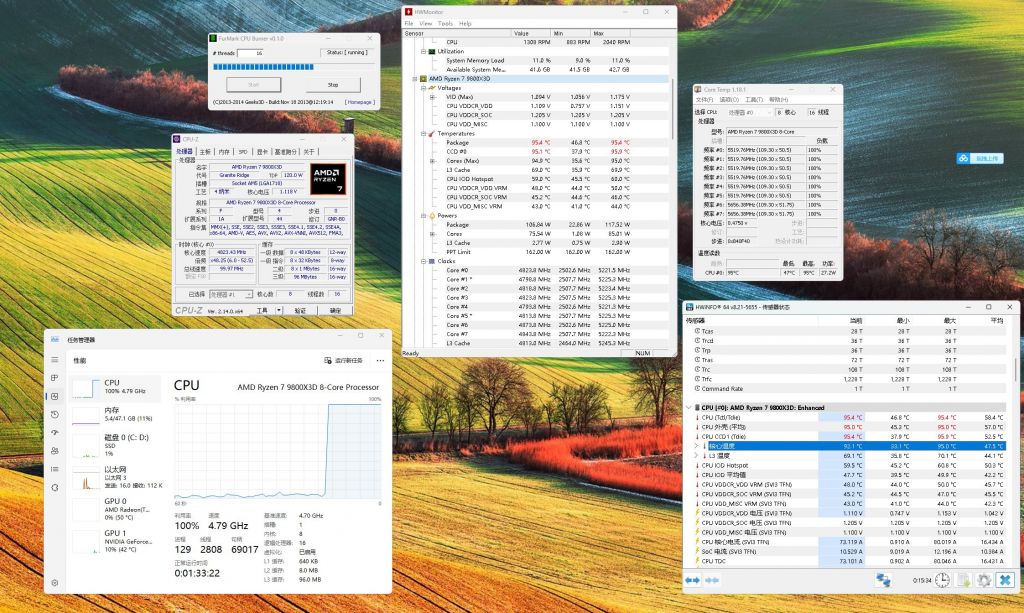Collapse the Temperatures section in HWMonitor
This screenshot has height=613, width=1024.
point(424,132)
